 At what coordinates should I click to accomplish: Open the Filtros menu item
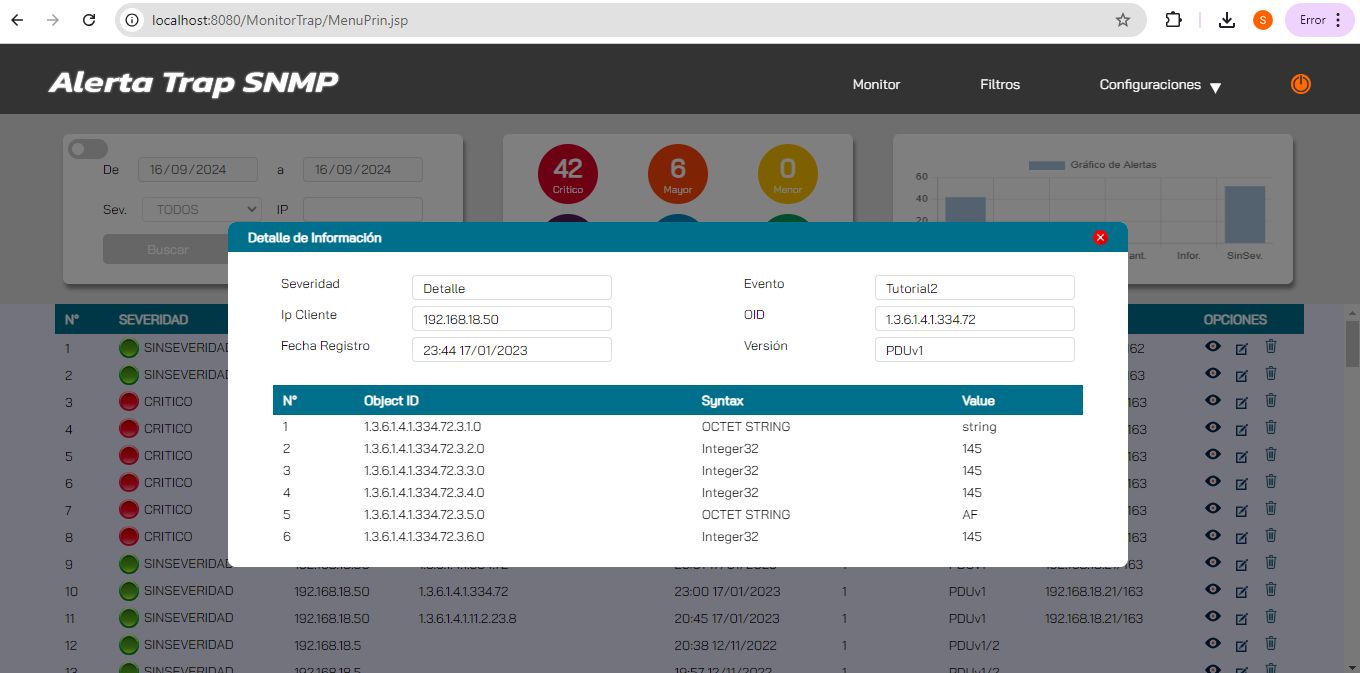coord(1000,85)
